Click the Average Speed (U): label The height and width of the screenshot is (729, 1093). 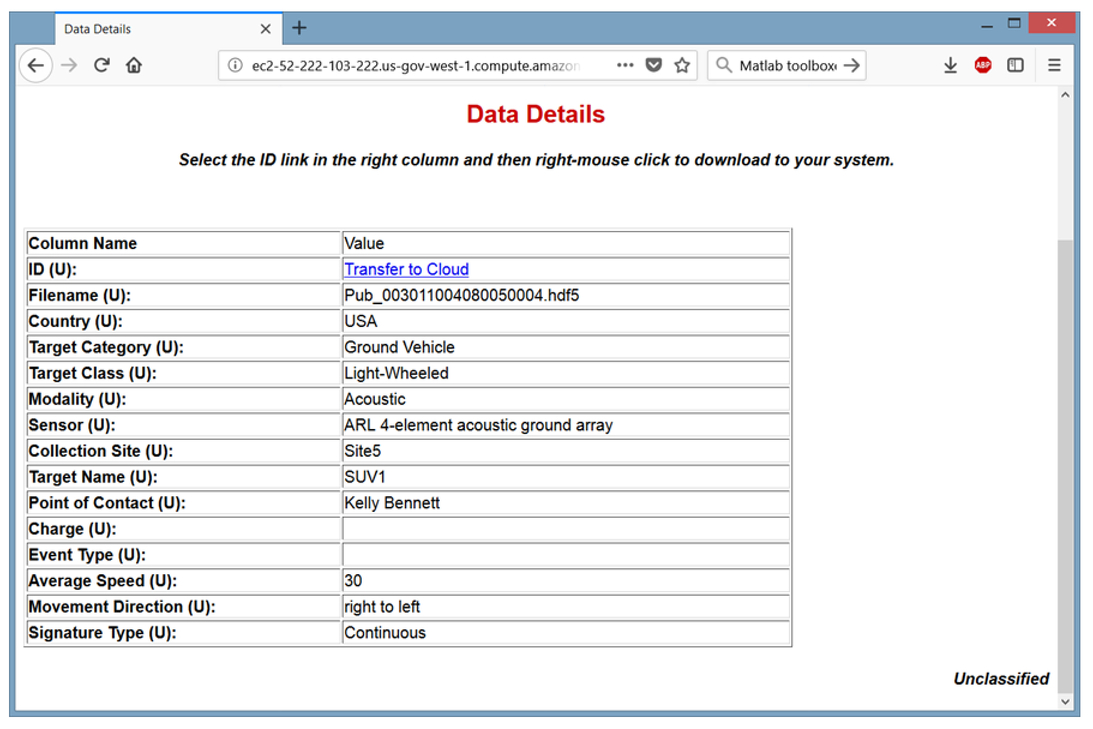click(x=102, y=581)
